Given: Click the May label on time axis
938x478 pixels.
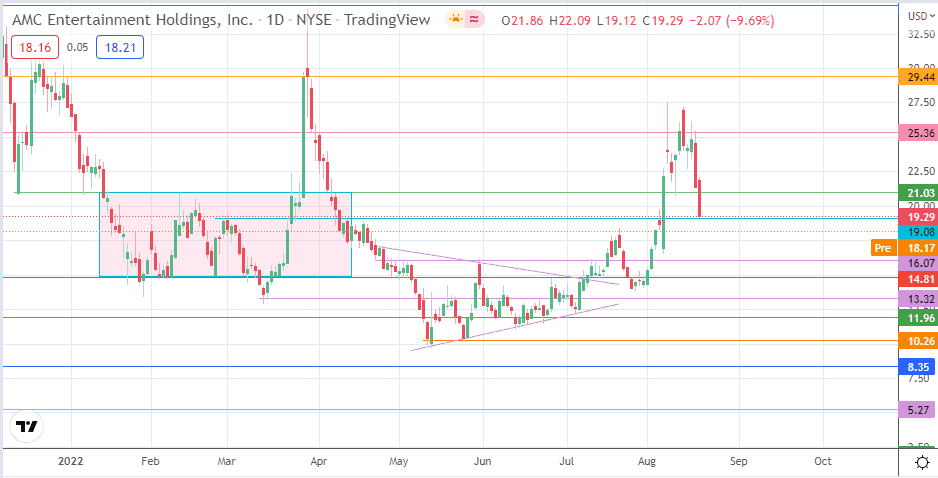Looking at the screenshot, I should pyautogui.click(x=398, y=462).
